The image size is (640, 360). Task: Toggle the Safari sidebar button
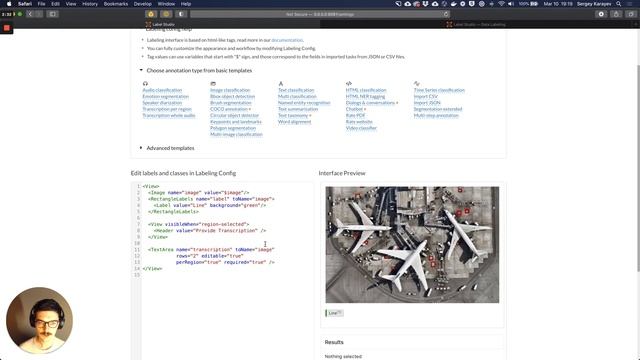coord(53,14)
